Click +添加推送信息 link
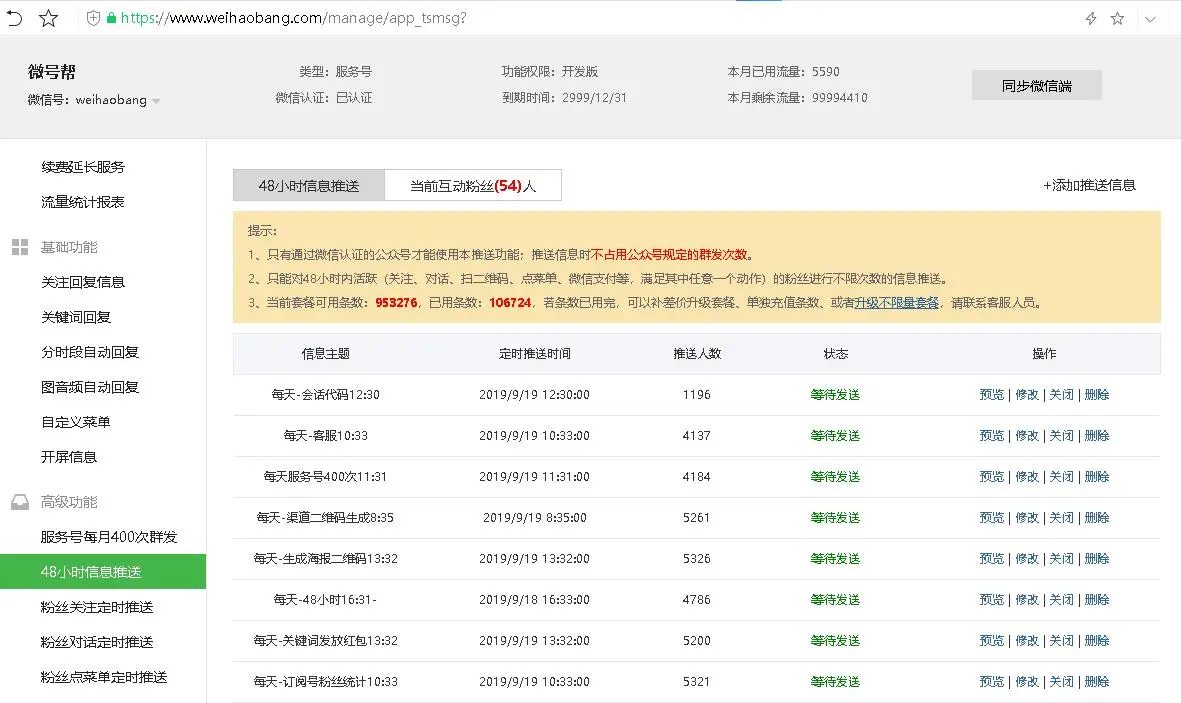This screenshot has height=703, width=1181. click(x=1089, y=185)
